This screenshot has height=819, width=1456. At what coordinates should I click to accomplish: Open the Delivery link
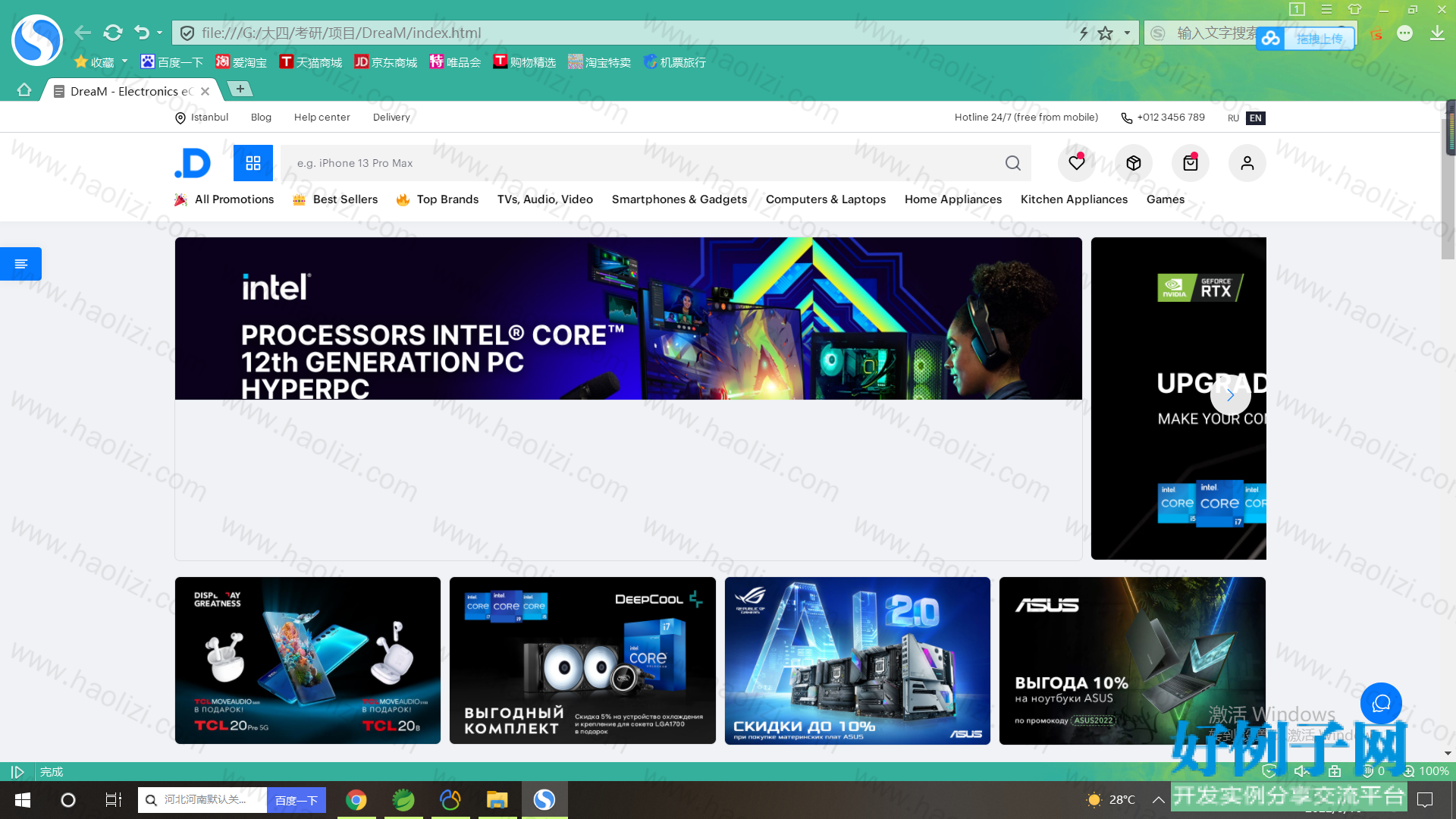[391, 118]
